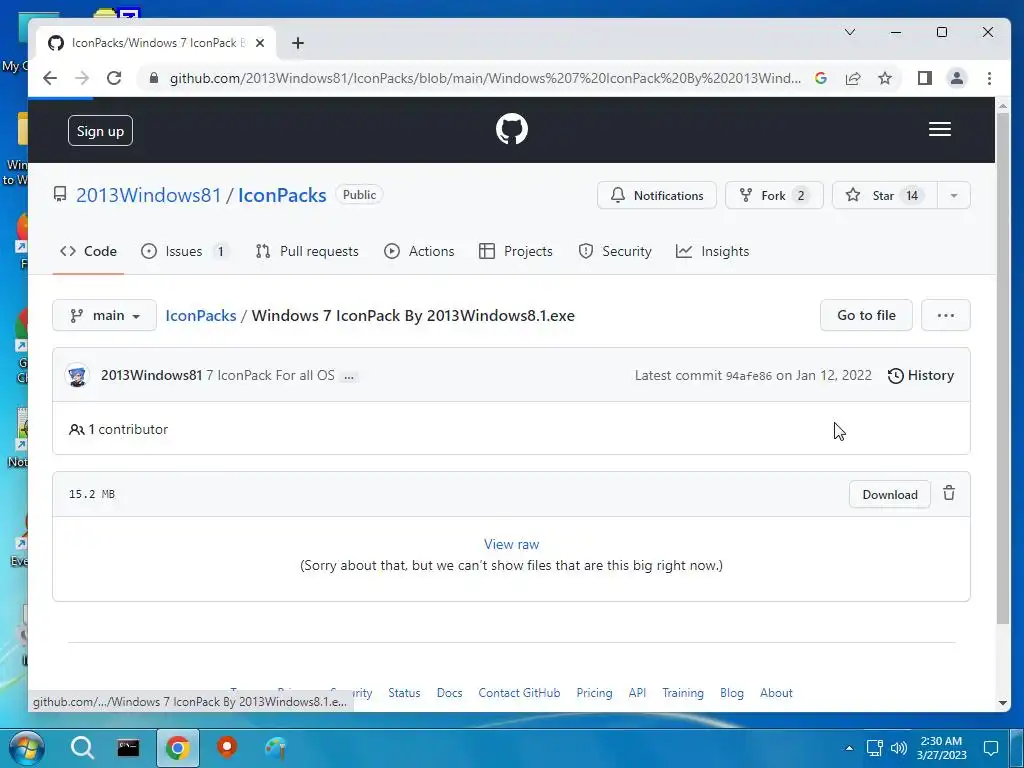The height and width of the screenshot is (768, 1024).
Task: Click the volume speaker tray icon
Action: 899,748
